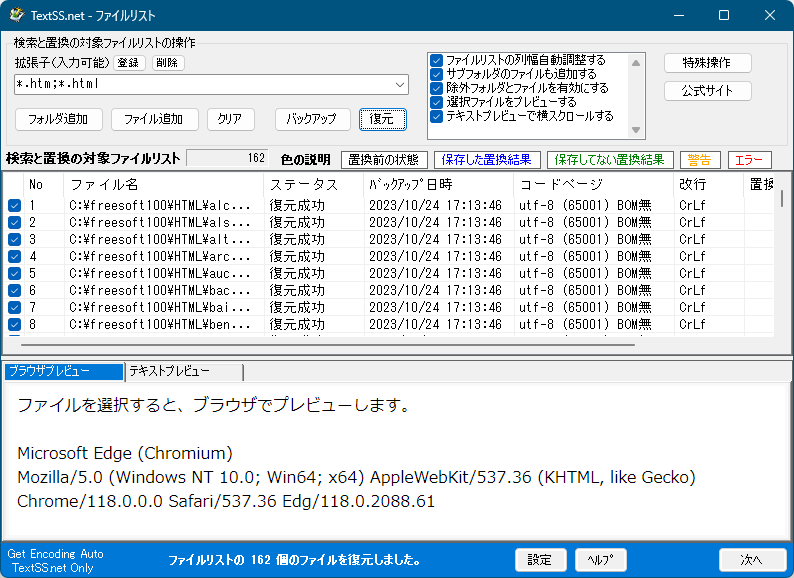Select file C:¥freesoft100¥HTML¥alt...
The image size is (794, 578).
pyautogui.click(x=160, y=239)
